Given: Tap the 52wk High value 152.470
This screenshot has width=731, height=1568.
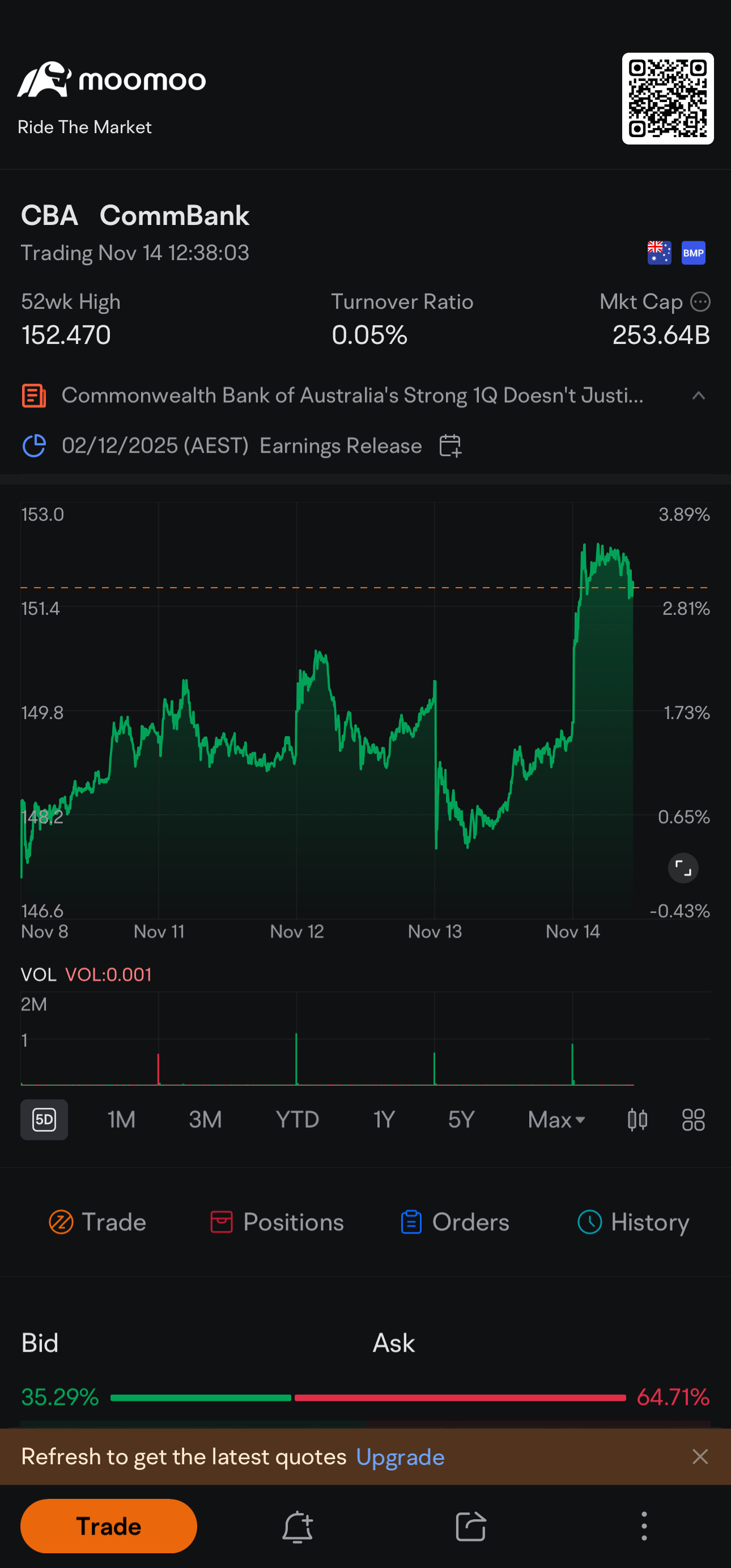Looking at the screenshot, I should tap(66, 335).
